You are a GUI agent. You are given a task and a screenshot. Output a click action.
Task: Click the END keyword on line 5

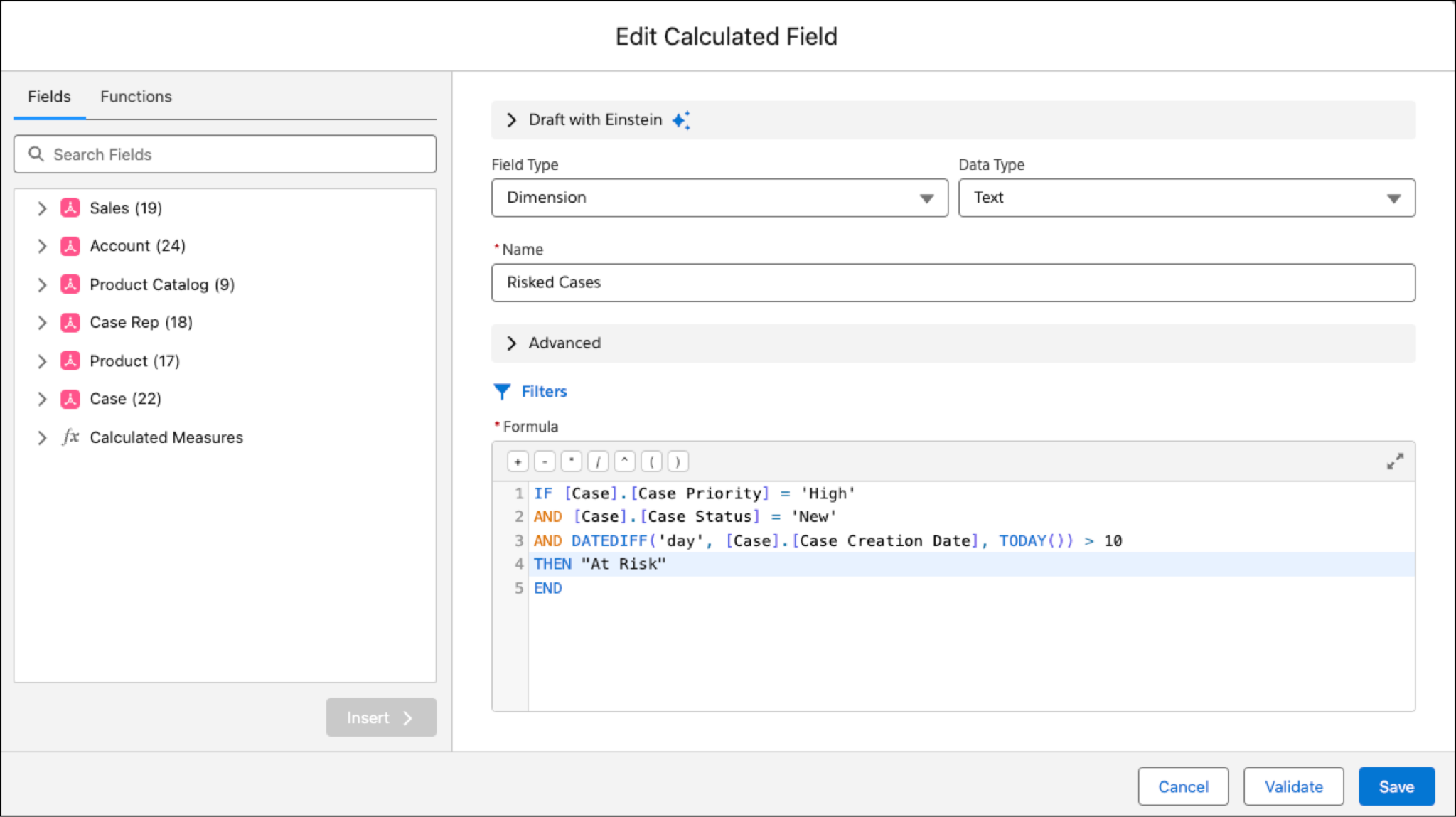(548, 588)
